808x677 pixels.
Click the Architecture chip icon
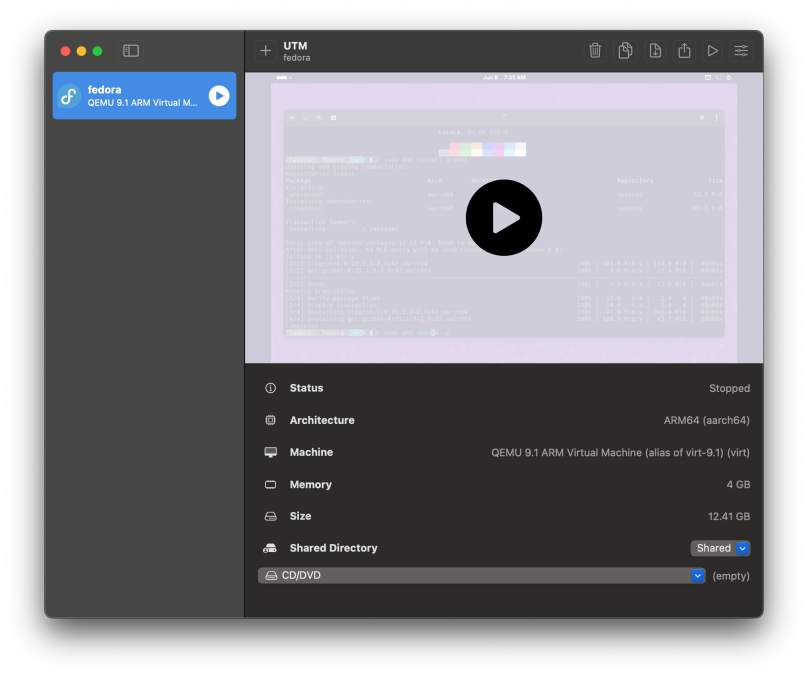(x=271, y=420)
